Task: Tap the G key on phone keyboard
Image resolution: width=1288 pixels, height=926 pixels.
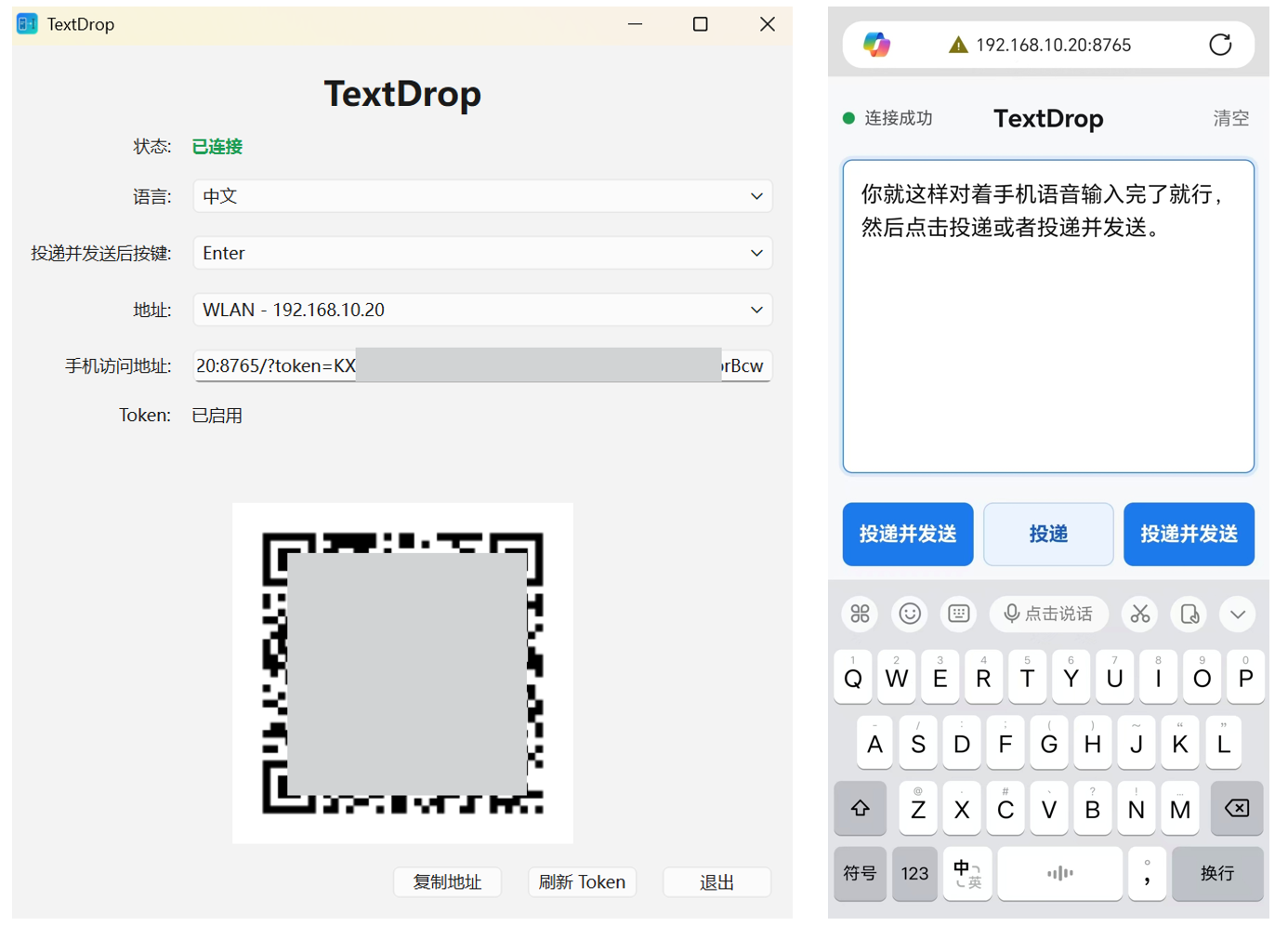Action: click(x=1049, y=743)
